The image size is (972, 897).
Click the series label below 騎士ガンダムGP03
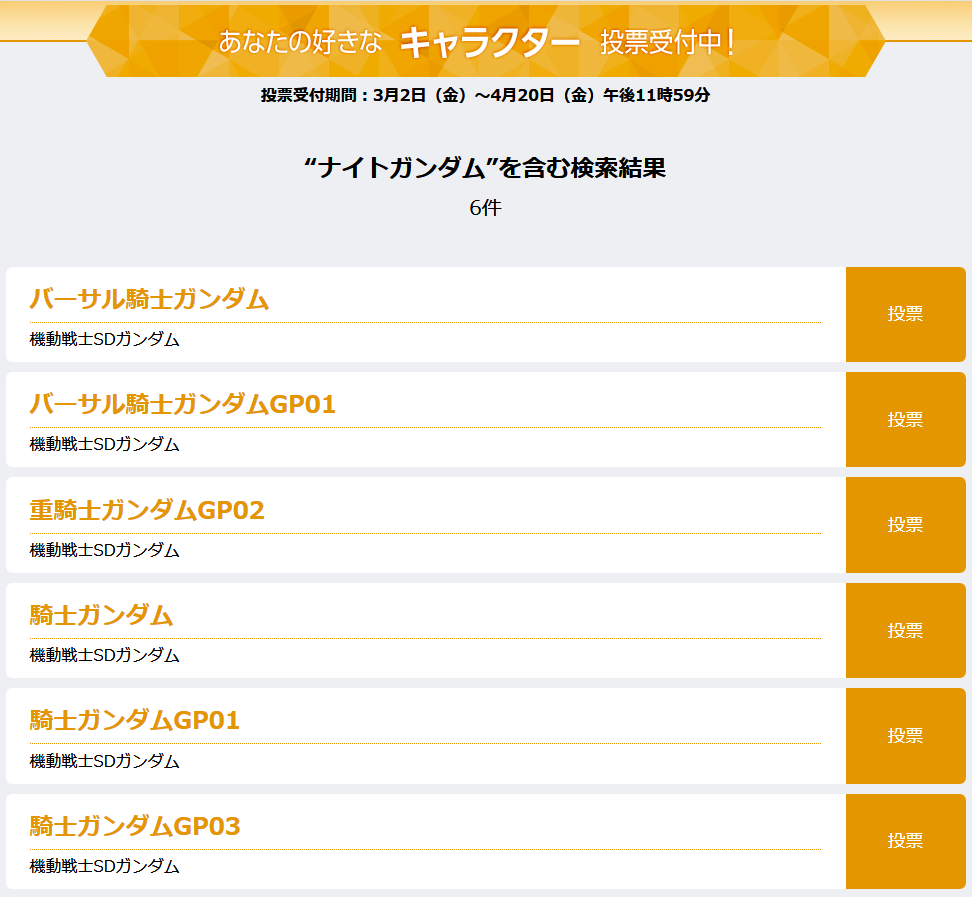point(105,866)
